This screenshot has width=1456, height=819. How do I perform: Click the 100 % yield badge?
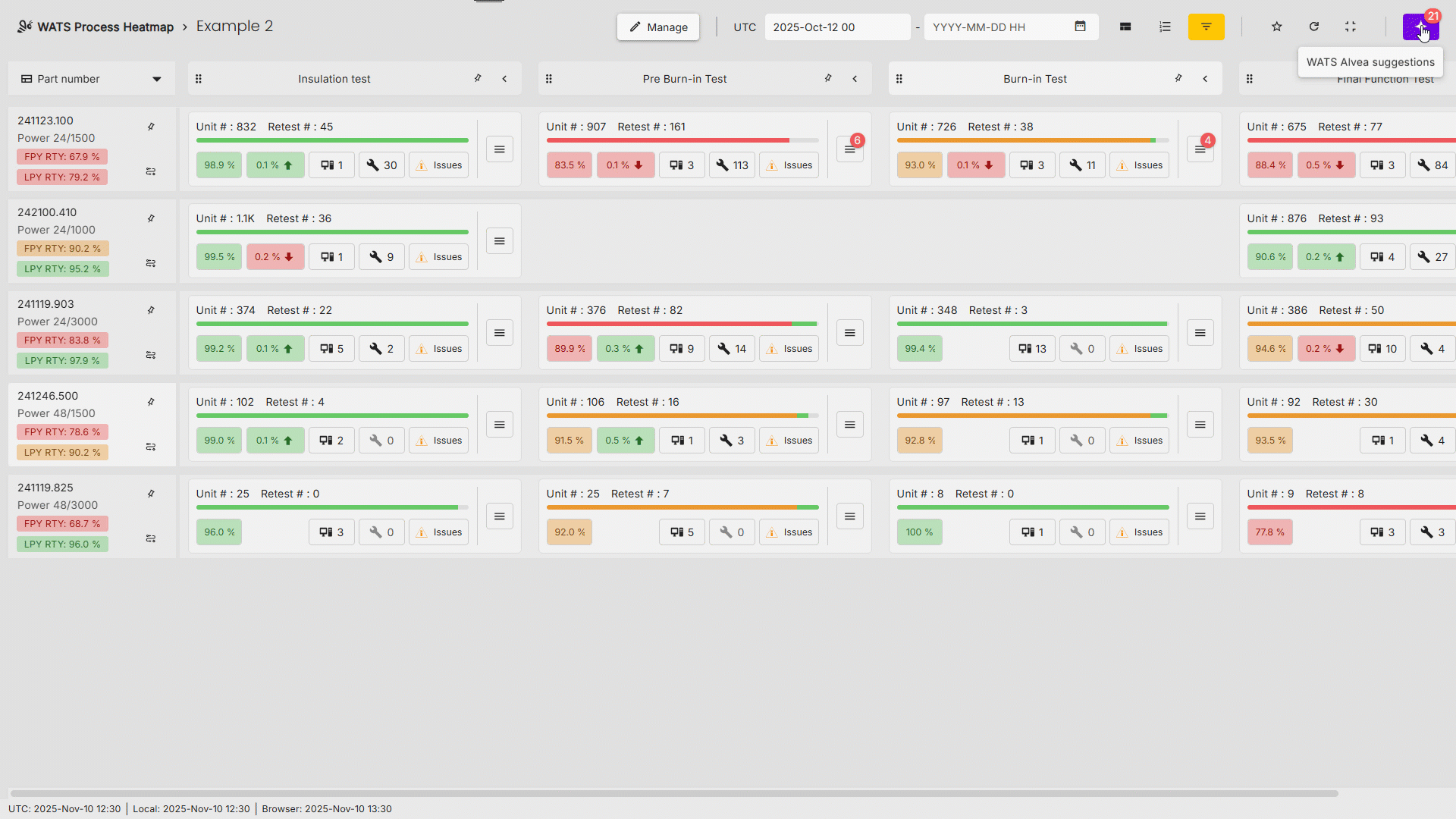tap(920, 532)
